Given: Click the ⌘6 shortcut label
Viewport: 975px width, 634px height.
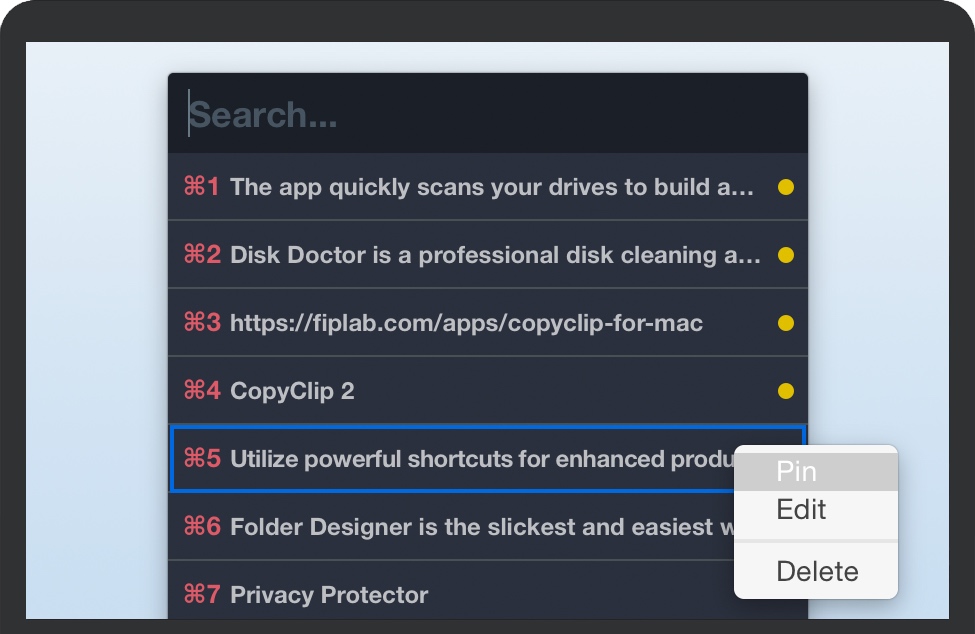Looking at the screenshot, I should click(202, 527).
